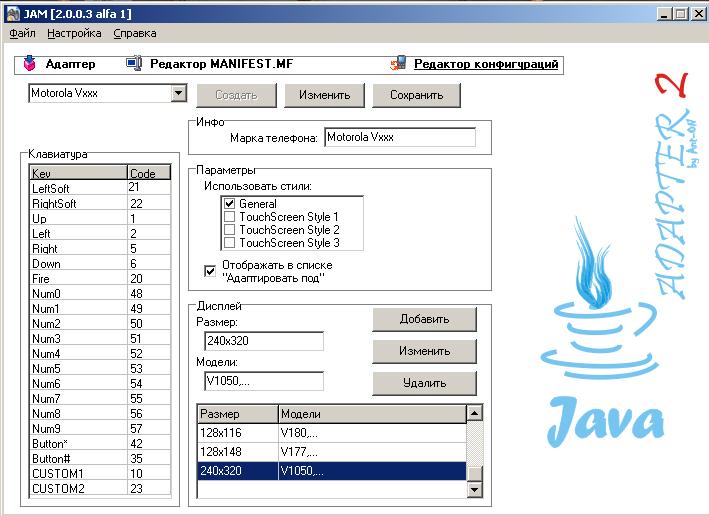This screenshot has width=709, height=515.
Task: Click the Модели column header
Action: tap(372, 414)
